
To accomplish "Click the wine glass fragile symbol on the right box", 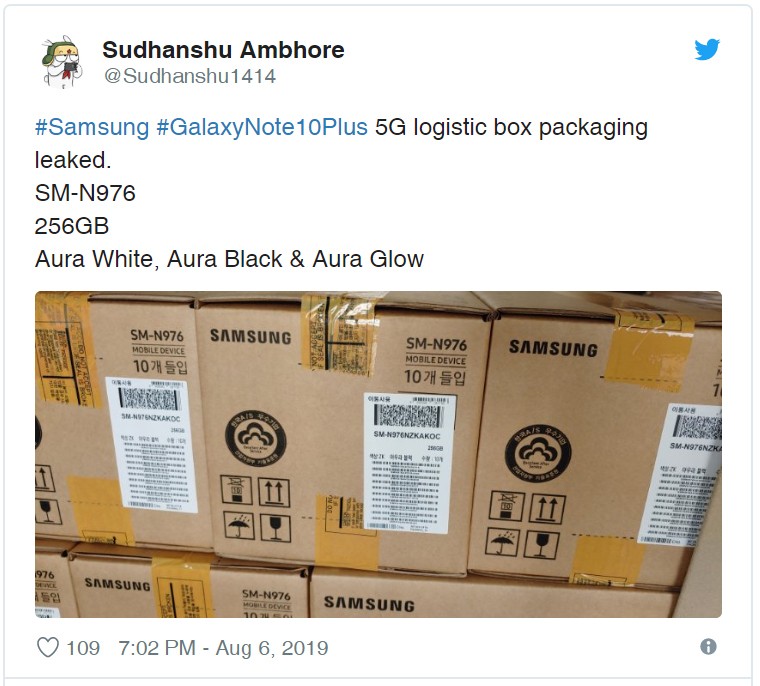I will (x=541, y=544).
